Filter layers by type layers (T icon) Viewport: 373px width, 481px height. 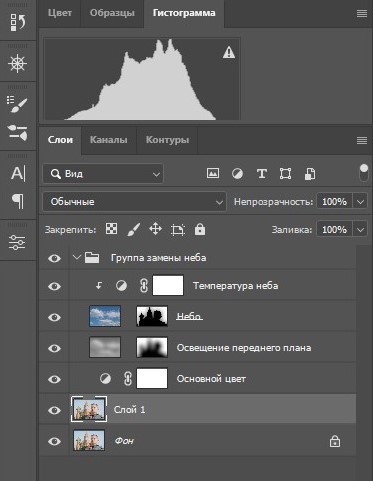tap(262, 174)
